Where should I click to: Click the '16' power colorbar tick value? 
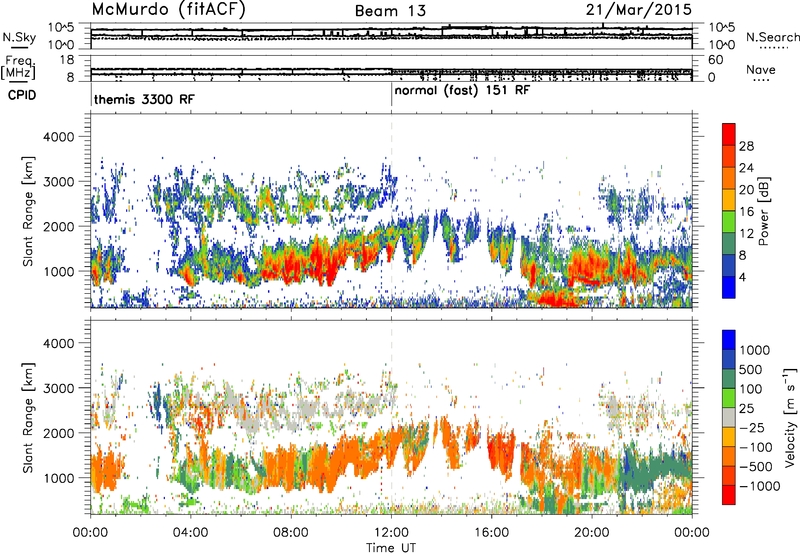click(746, 212)
